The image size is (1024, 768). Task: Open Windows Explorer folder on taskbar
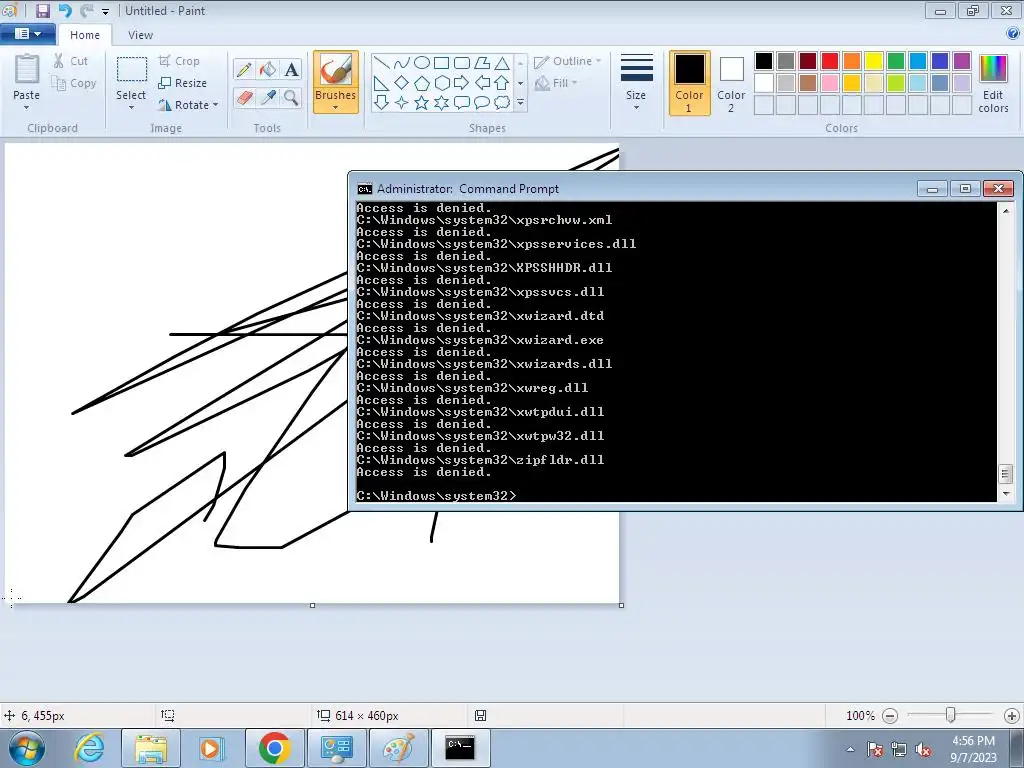151,748
